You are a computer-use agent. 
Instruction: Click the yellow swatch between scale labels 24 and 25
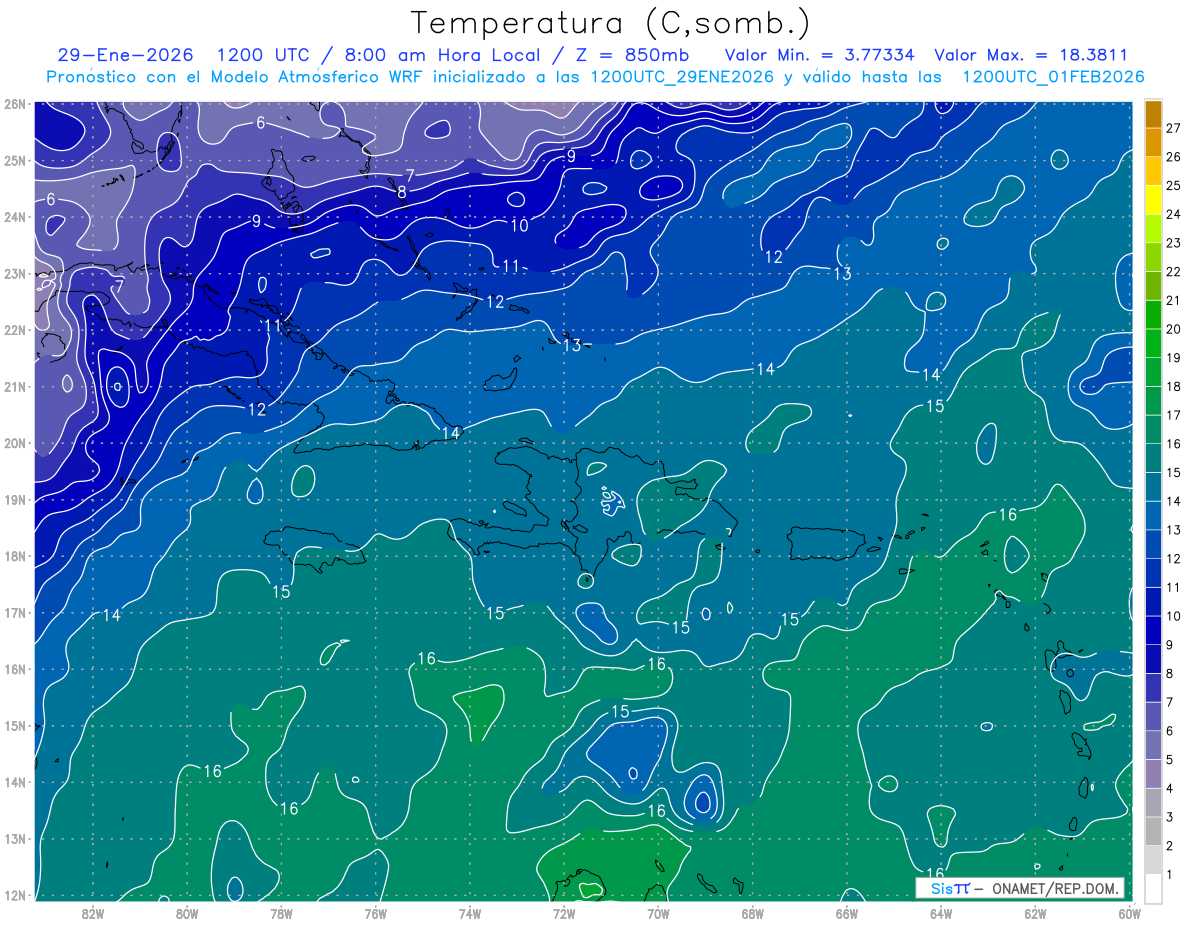point(1154,200)
